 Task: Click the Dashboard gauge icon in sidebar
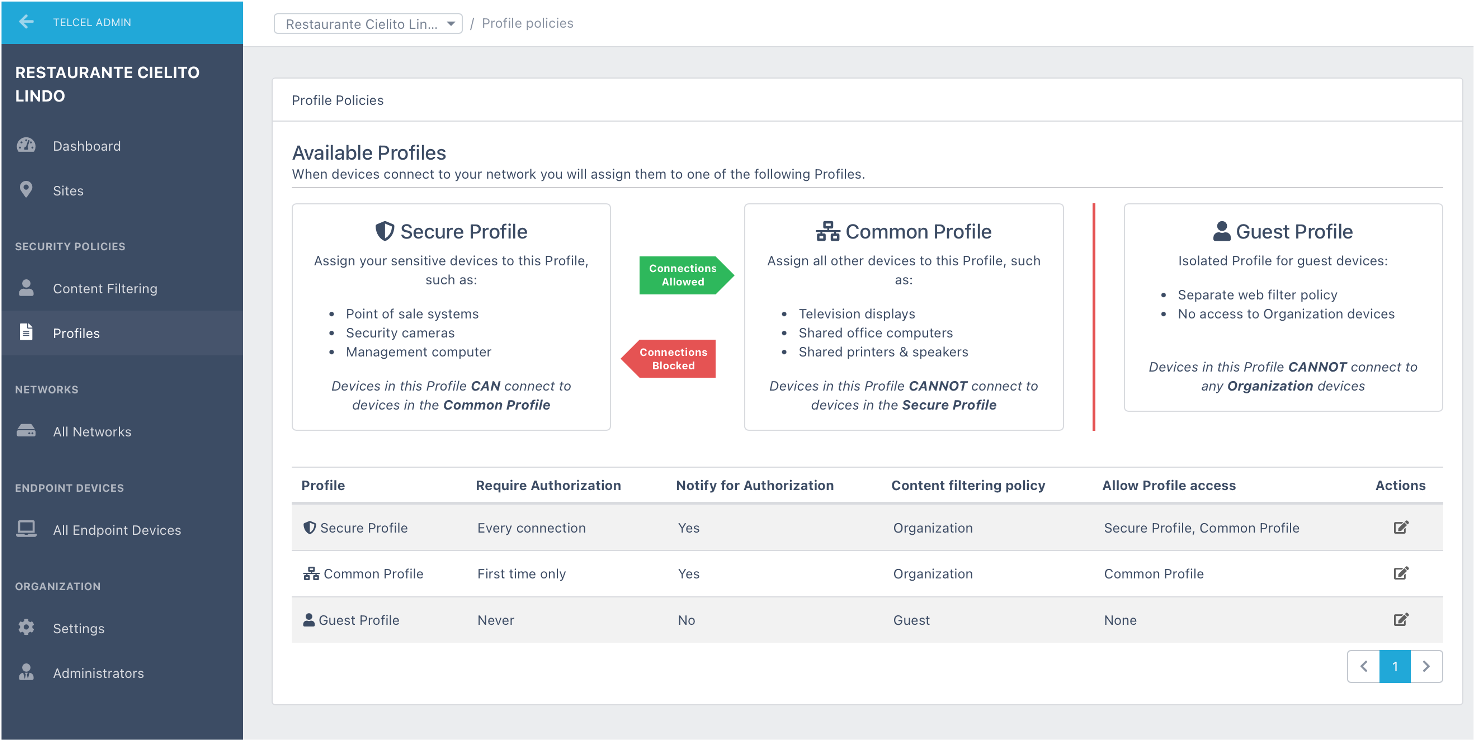27,145
